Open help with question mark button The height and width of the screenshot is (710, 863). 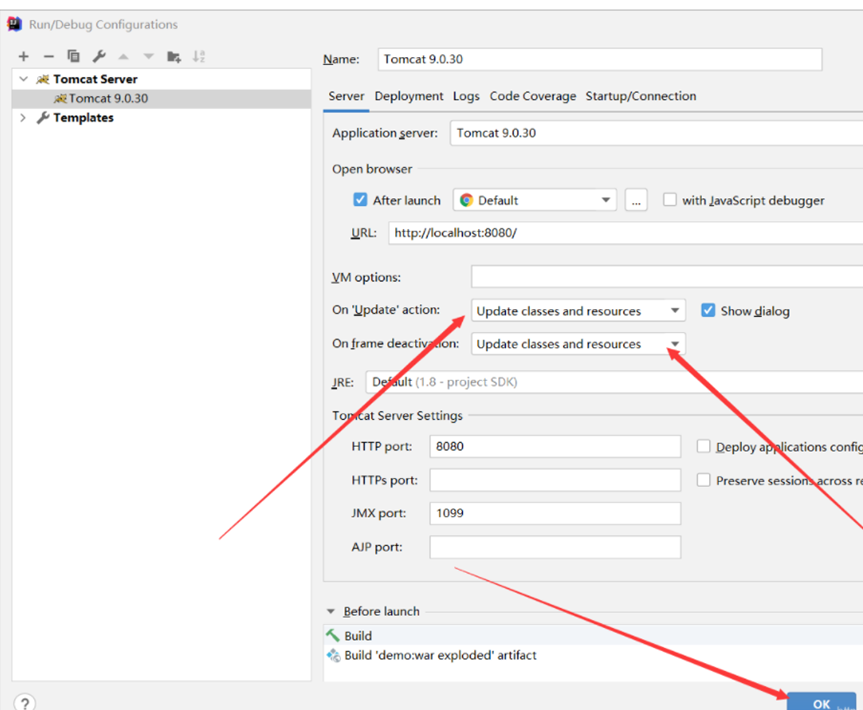pyautogui.click(x=25, y=702)
